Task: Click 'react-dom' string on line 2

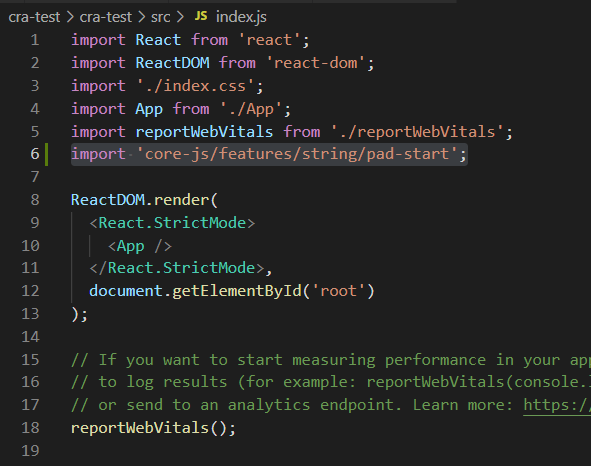Action: (315, 63)
